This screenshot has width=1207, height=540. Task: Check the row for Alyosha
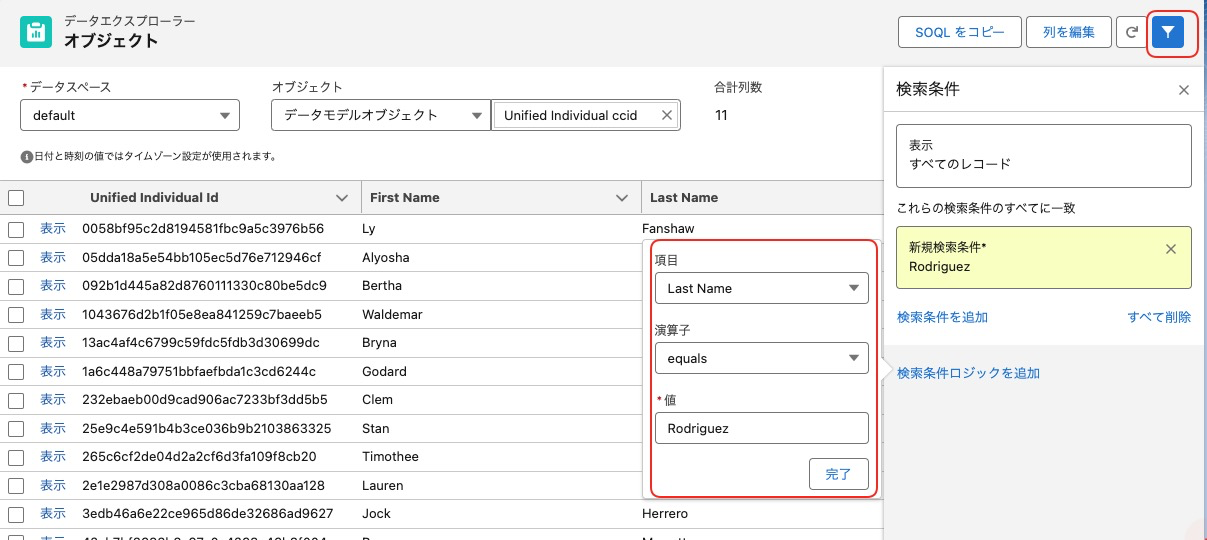point(16,257)
